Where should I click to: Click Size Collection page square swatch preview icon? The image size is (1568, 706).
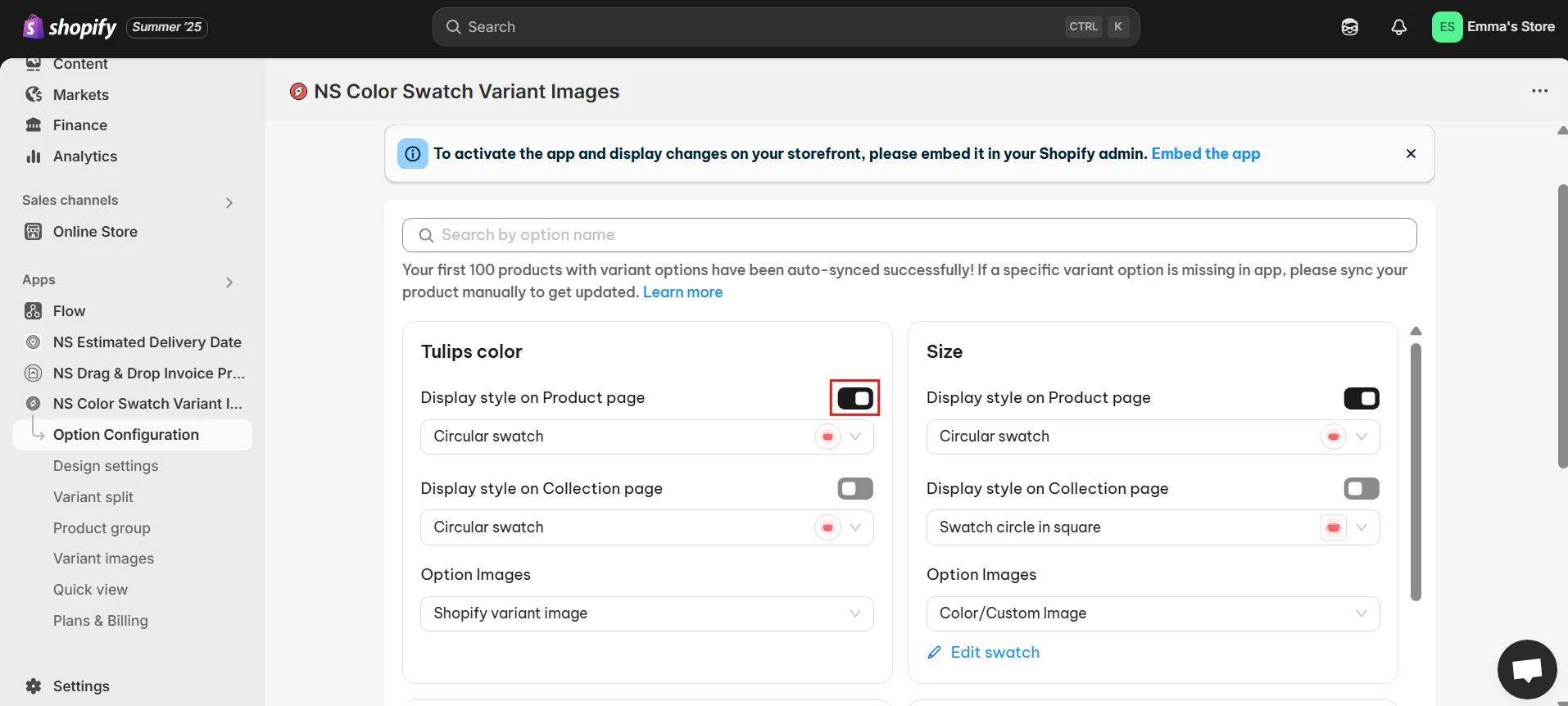point(1334,528)
